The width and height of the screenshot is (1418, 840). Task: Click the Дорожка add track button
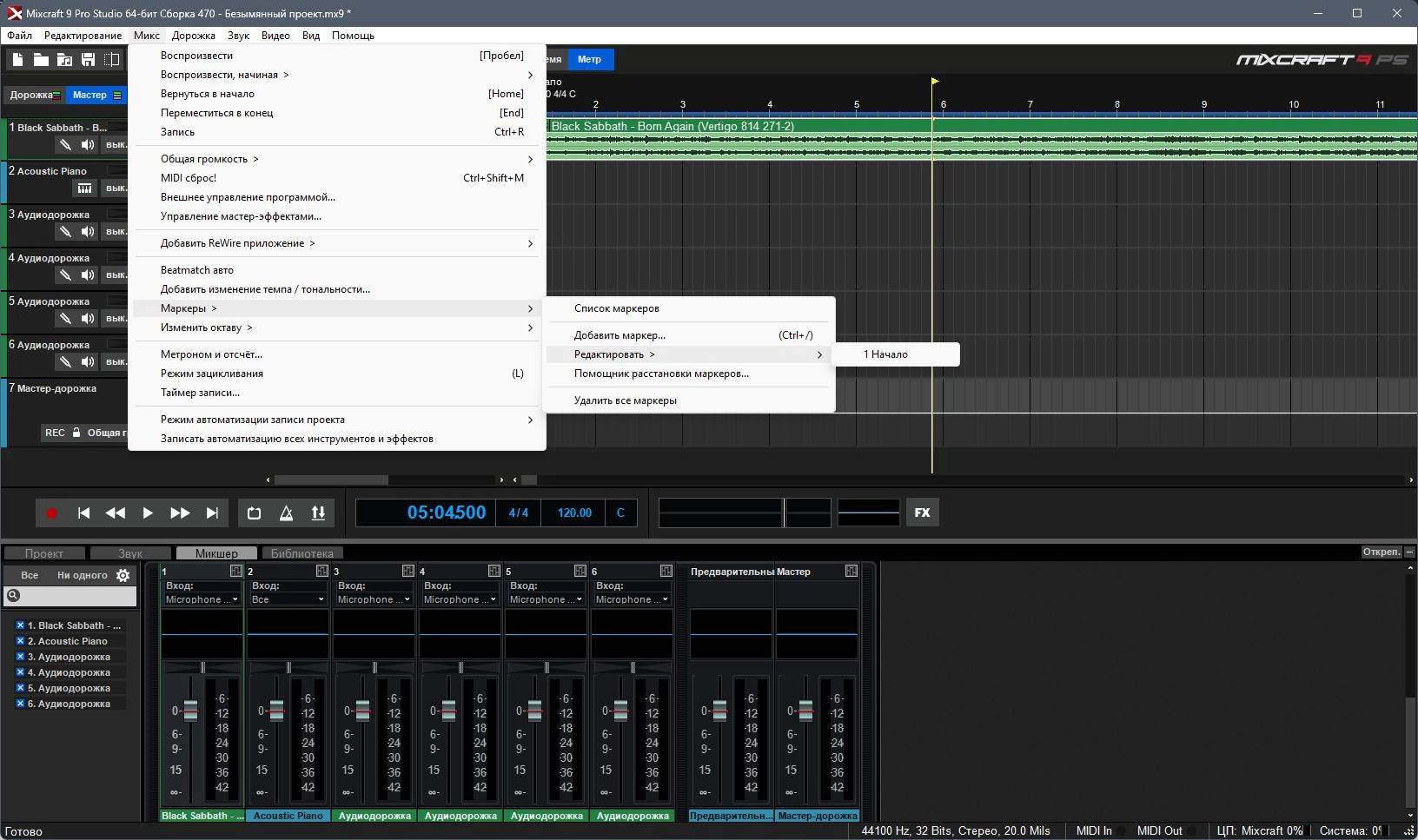click(x=35, y=95)
